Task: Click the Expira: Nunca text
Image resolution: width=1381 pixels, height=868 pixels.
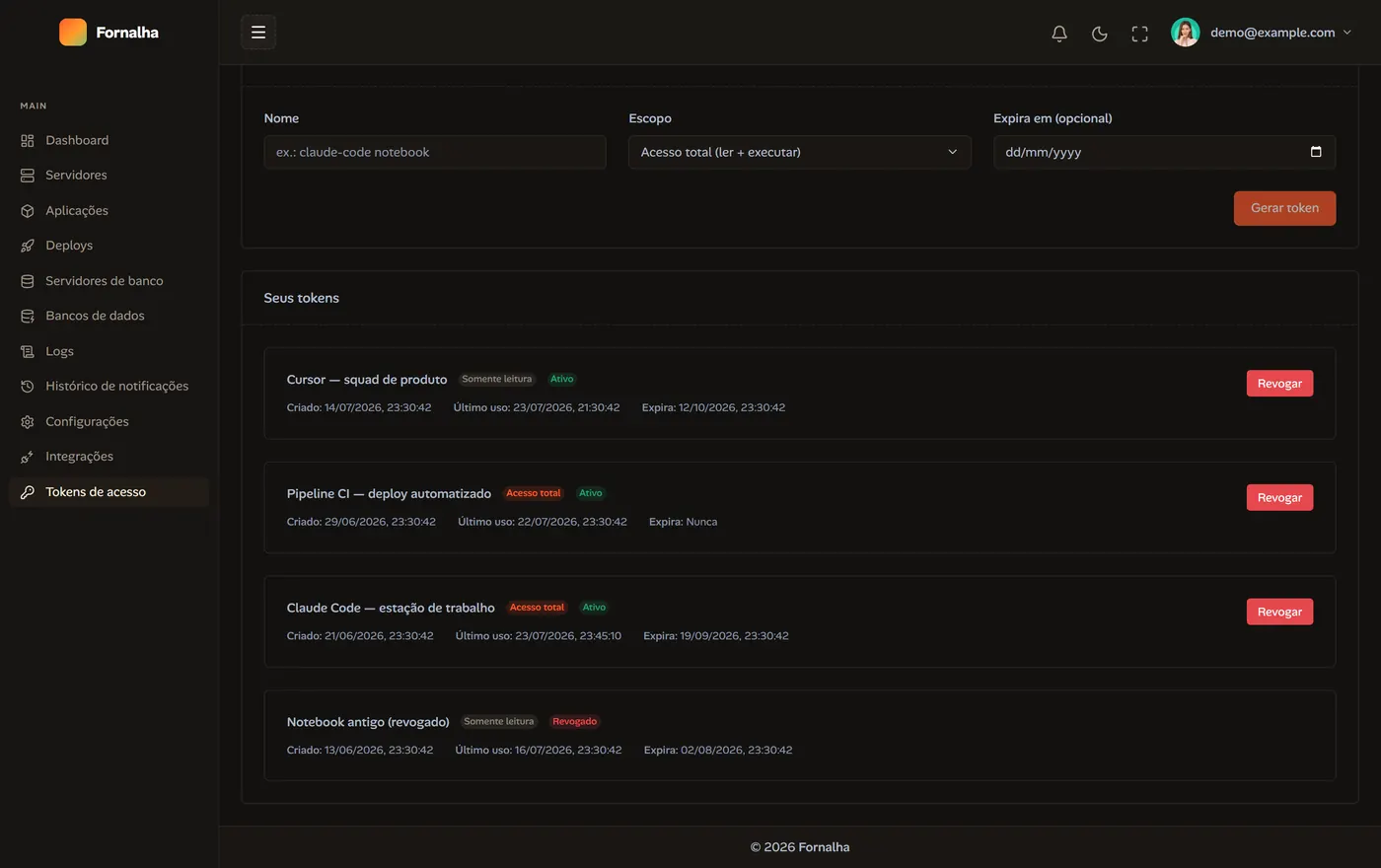Action: (684, 522)
